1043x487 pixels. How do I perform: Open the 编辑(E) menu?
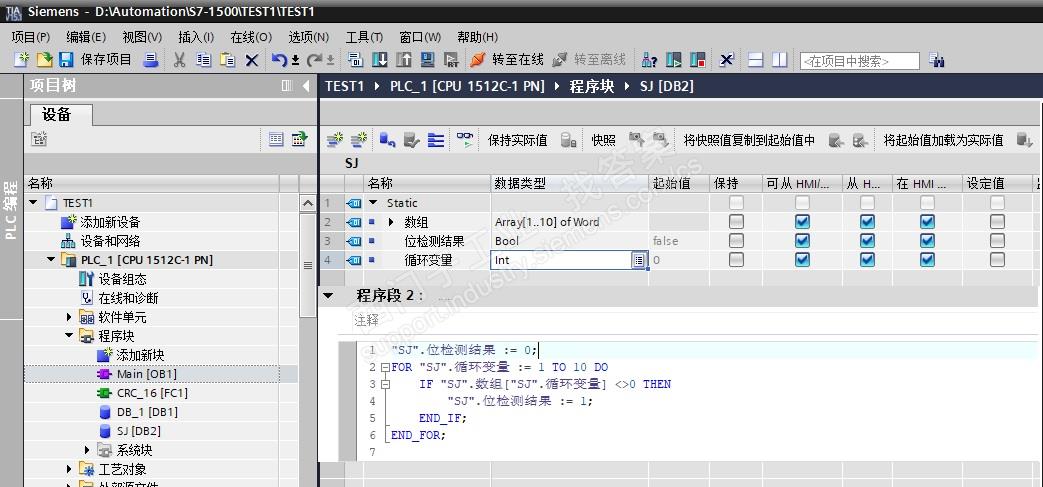pyautogui.click(x=86, y=37)
